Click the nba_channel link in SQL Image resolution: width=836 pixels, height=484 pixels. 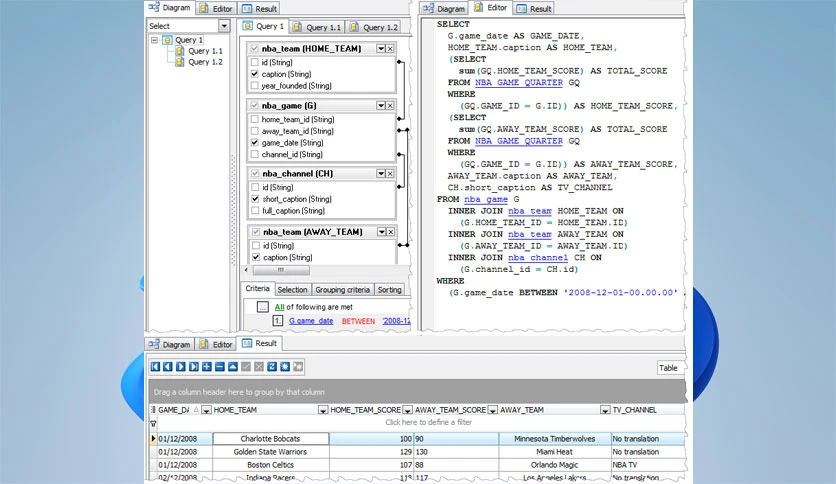coord(538,257)
